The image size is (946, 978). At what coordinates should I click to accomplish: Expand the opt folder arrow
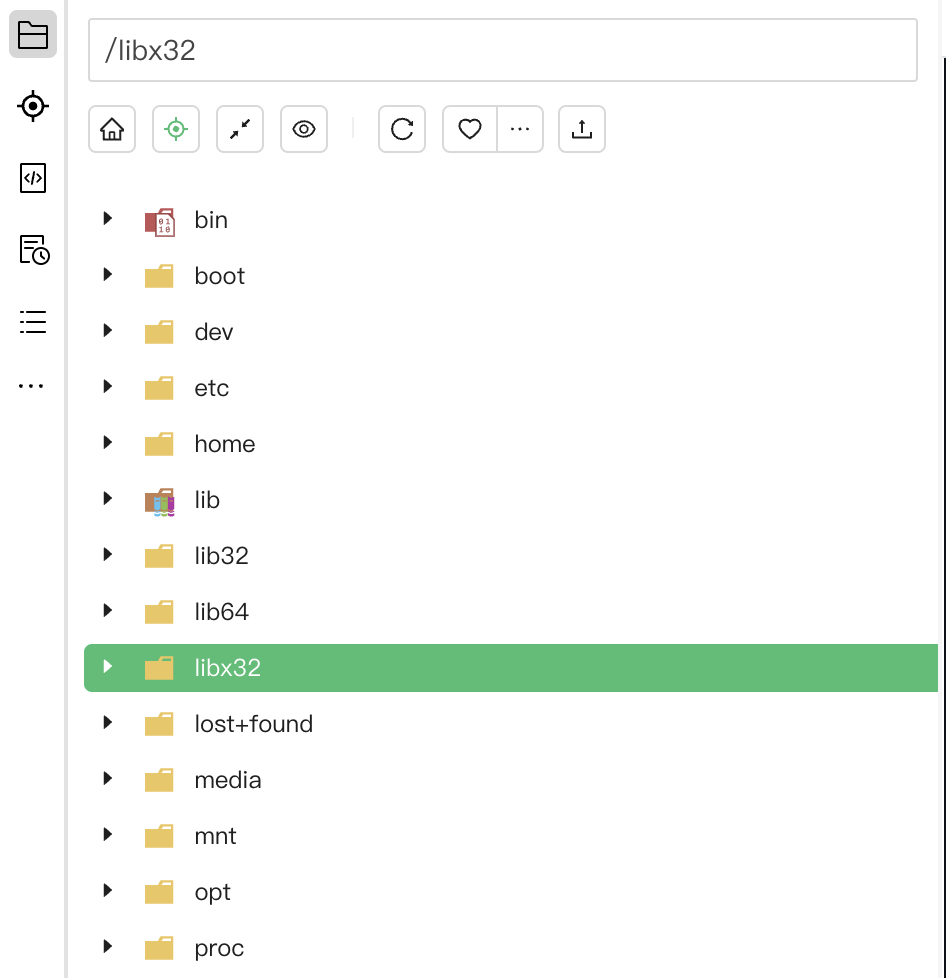point(107,891)
